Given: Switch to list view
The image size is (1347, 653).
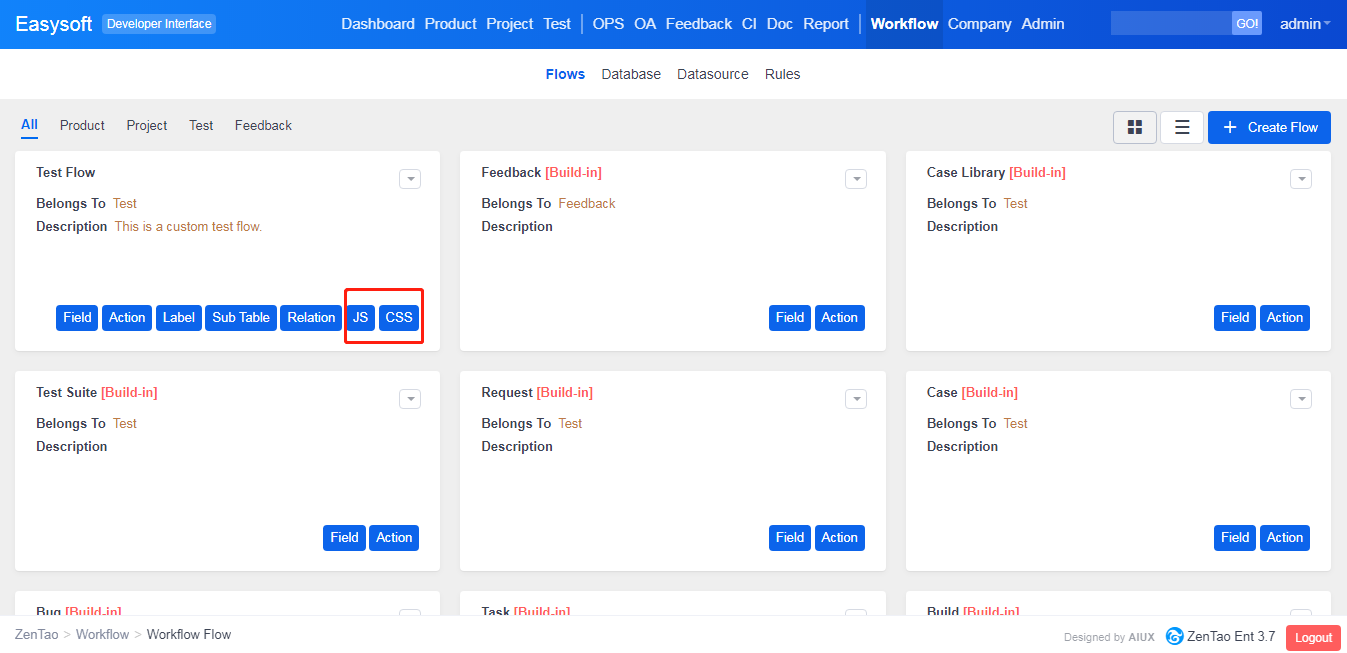Looking at the screenshot, I should [x=1181, y=127].
